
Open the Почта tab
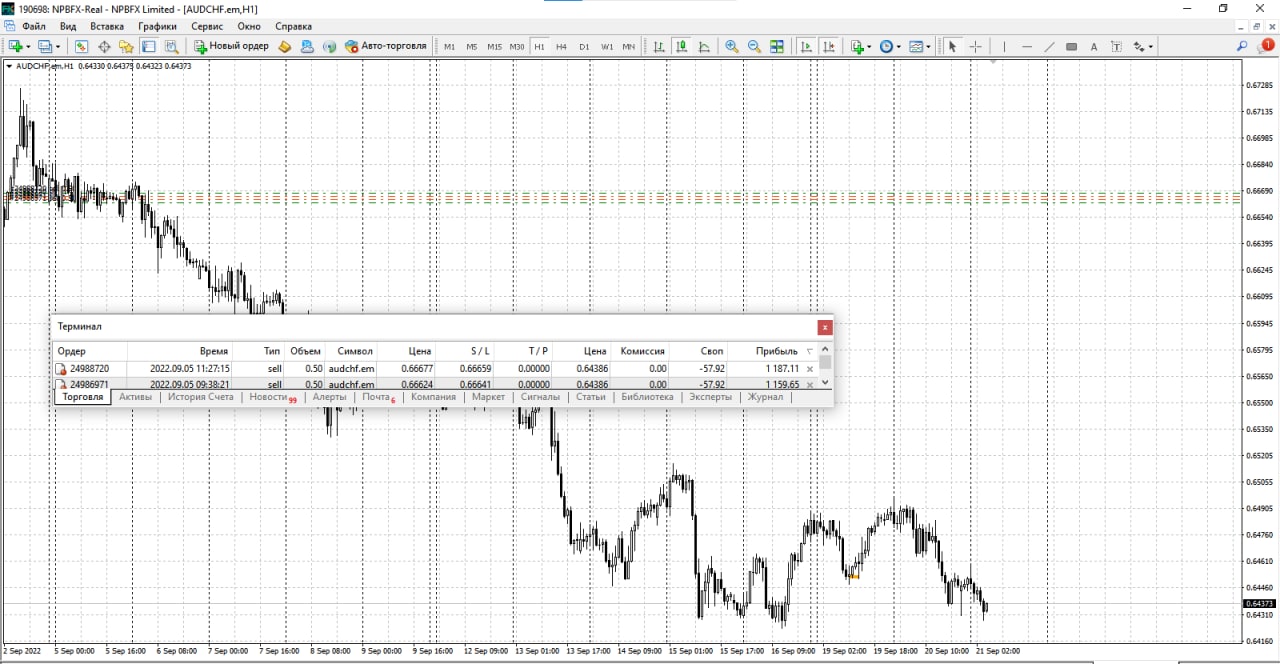(376, 397)
